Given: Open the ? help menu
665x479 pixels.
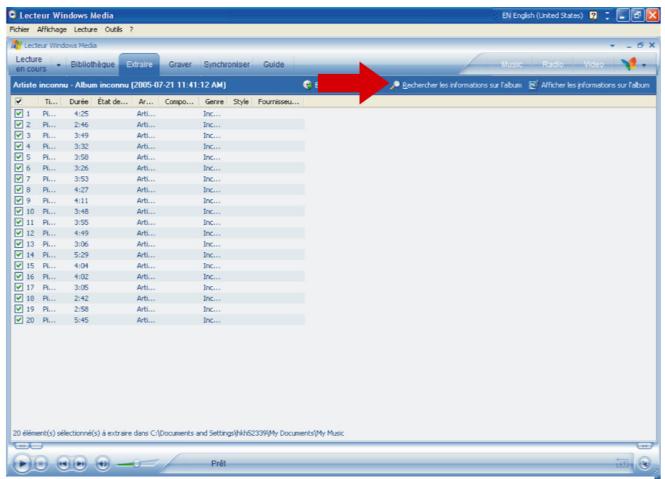Looking at the screenshot, I should coord(131,29).
